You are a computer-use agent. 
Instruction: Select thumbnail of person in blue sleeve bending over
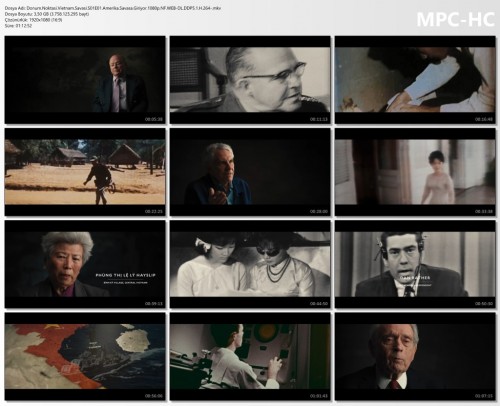tap(415, 80)
